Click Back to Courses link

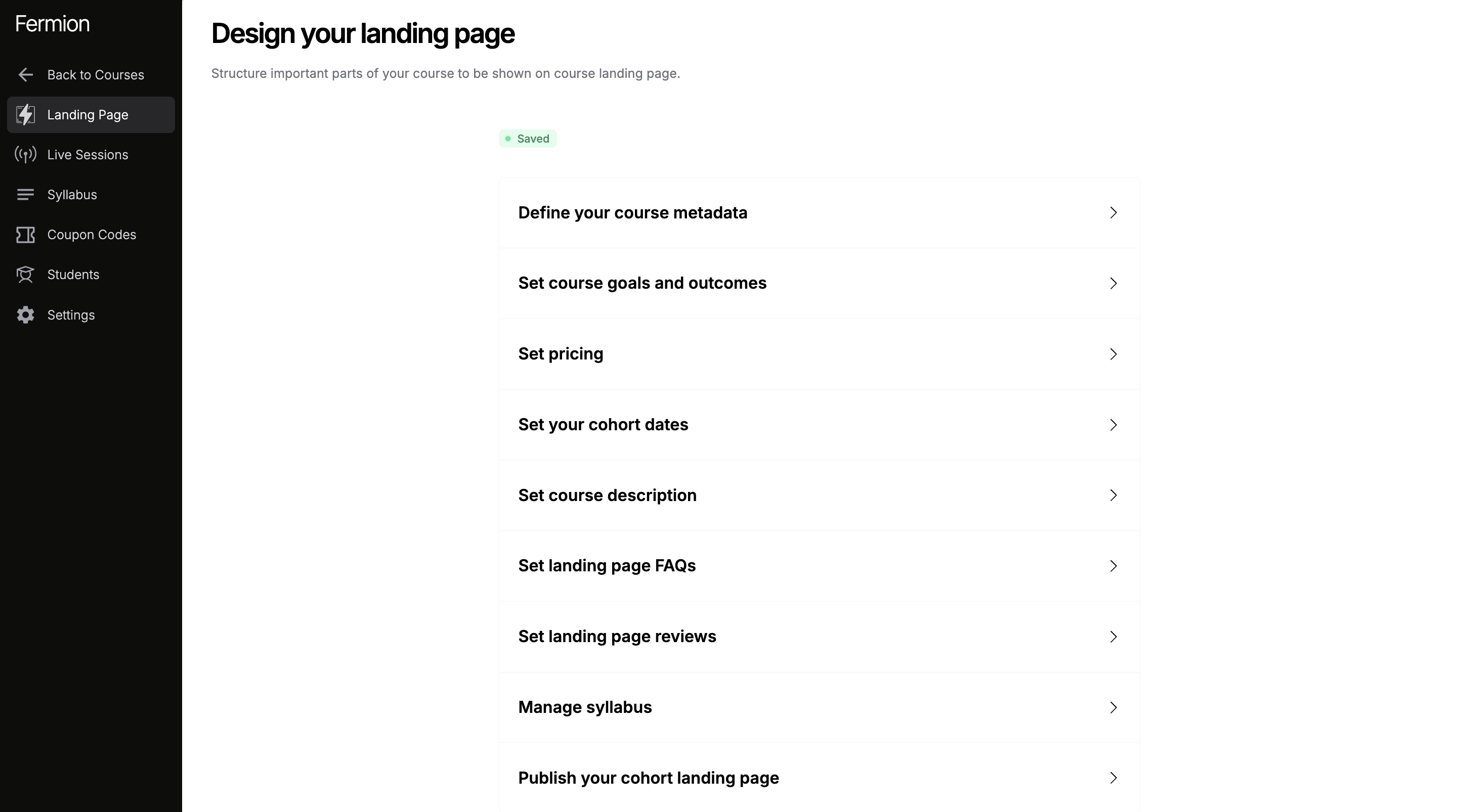click(x=96, y=75)
